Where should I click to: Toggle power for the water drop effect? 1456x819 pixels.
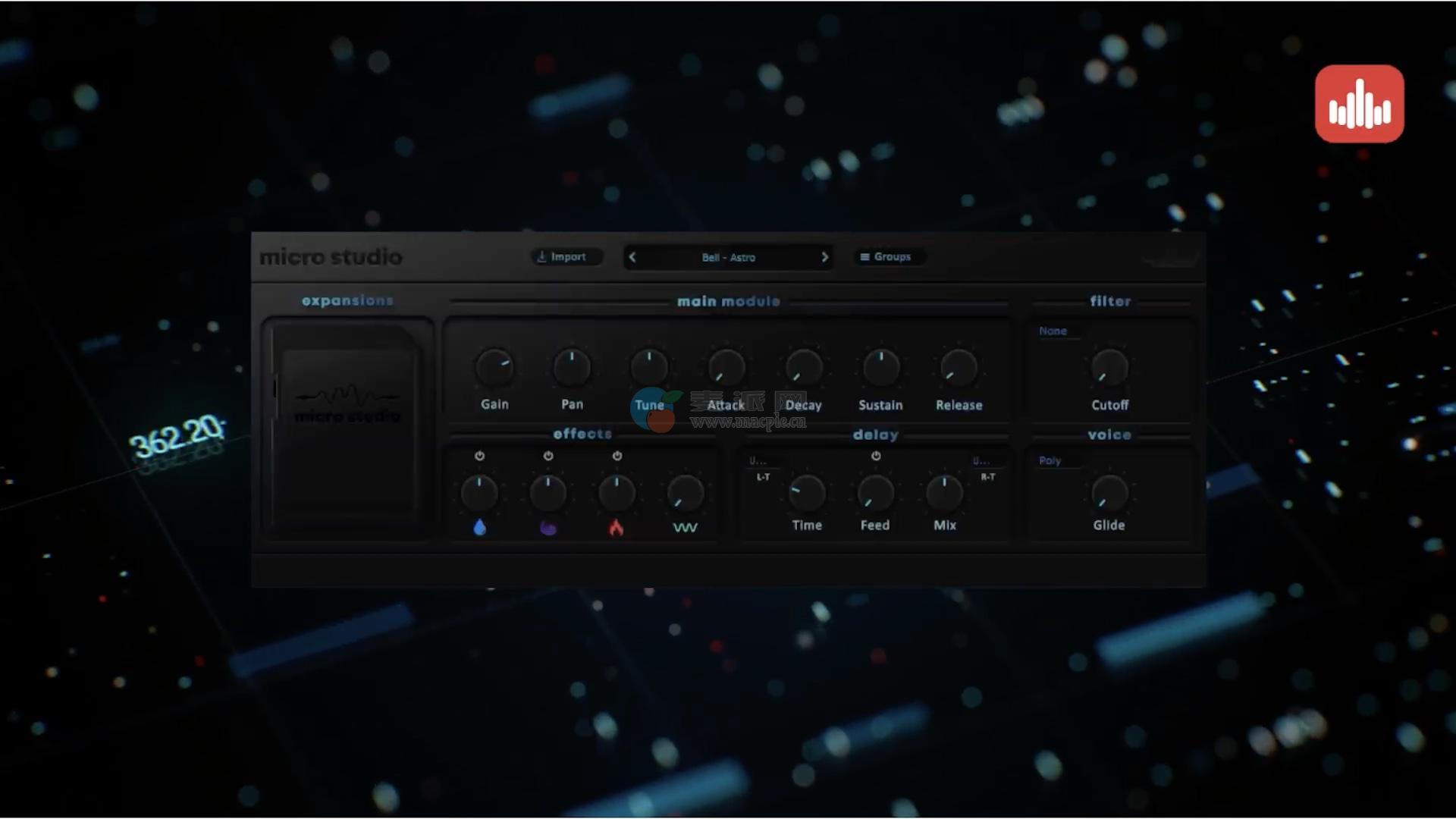pos(479,456)
